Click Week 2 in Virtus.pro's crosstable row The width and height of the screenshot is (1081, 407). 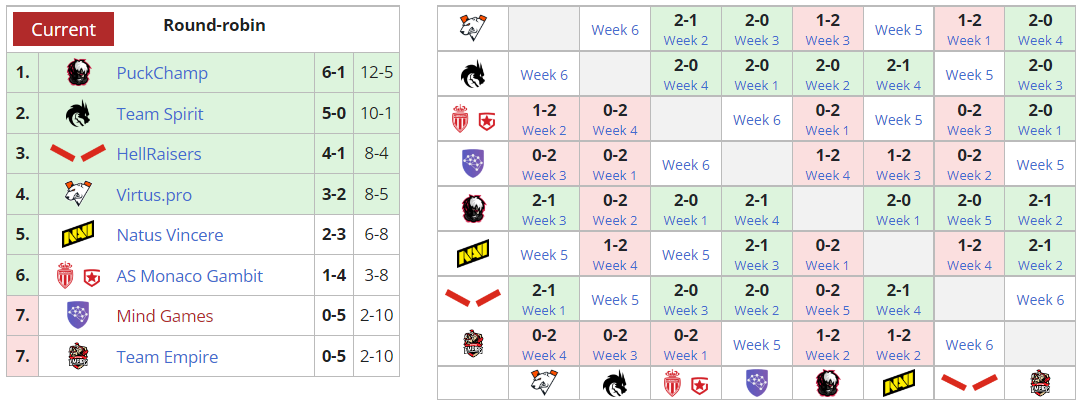(x=686, y=40)
